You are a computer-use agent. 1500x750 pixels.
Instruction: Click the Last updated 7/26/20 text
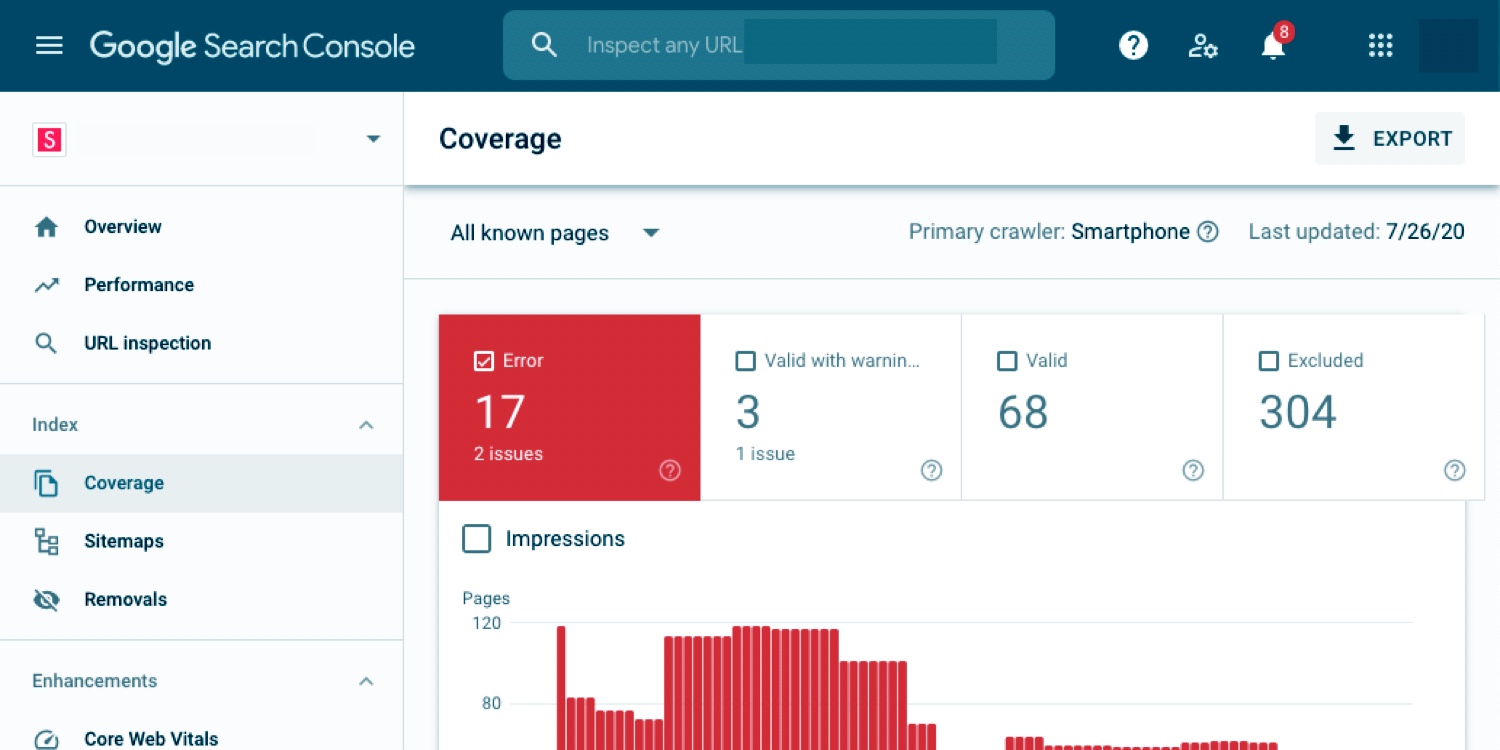pyautogui.click(x=1356, y=232)
